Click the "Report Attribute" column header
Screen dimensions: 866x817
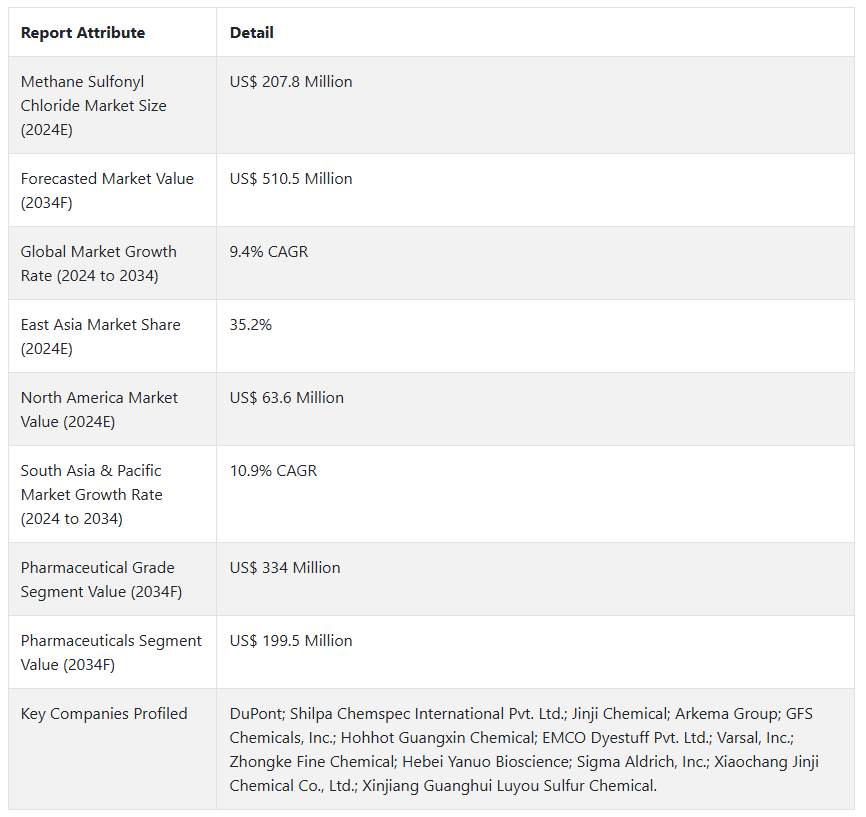click(83, 33)
